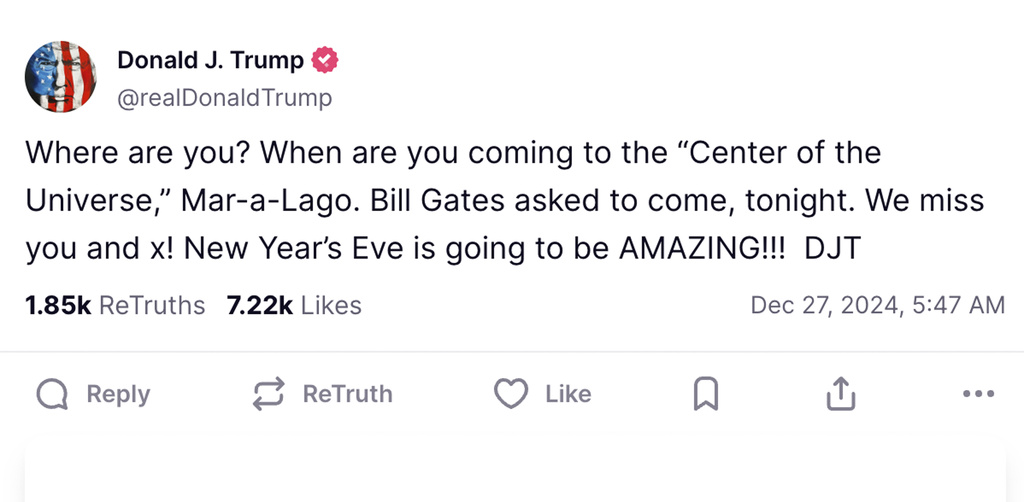Image resolution: width=1024 pixels, height=502 pixels.
Task: Tap the heart icon to like
Action: pos(511,395)
